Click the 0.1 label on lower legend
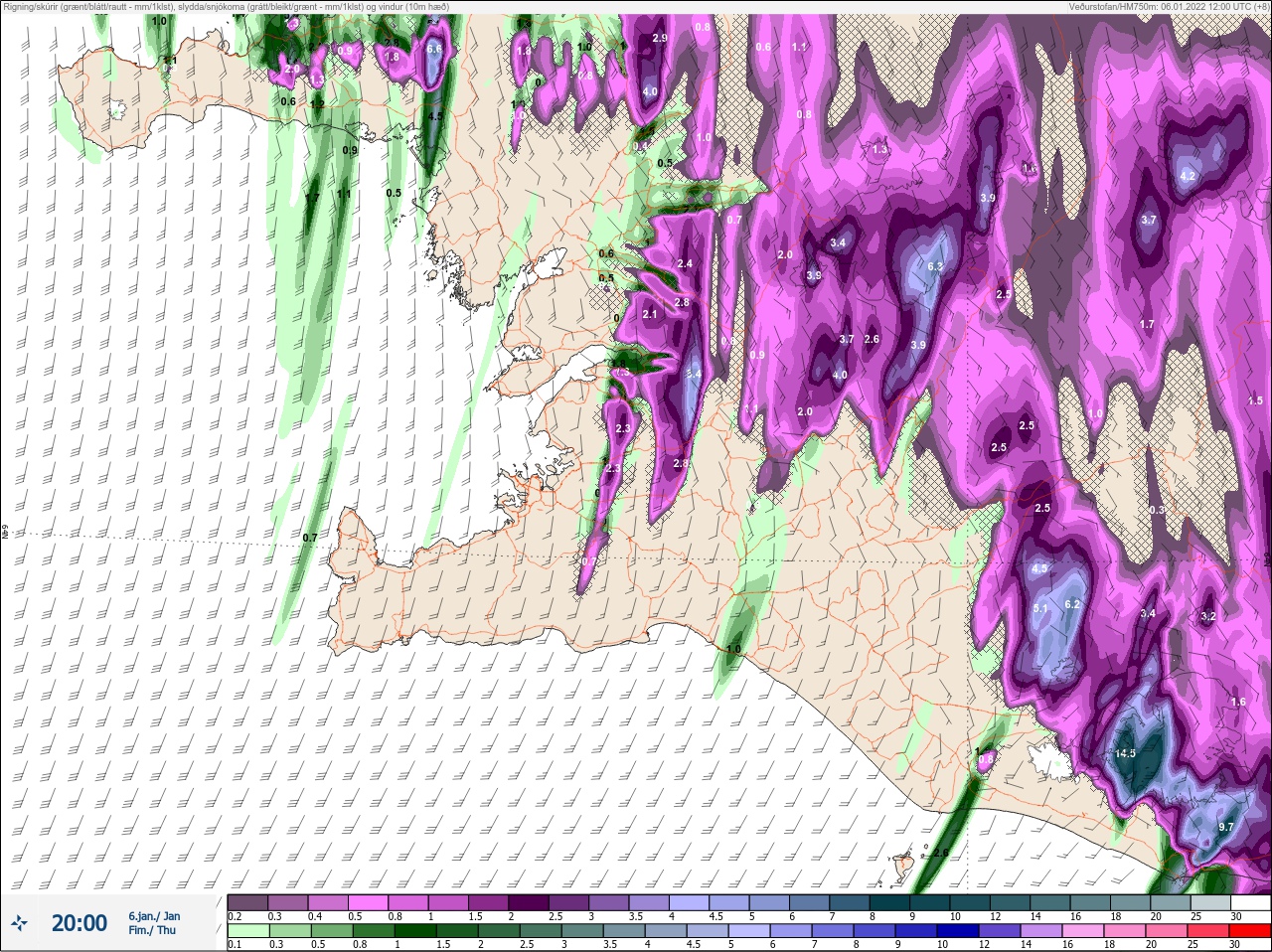The height and width of the screenshot is (952, 1272). [235, 944]
